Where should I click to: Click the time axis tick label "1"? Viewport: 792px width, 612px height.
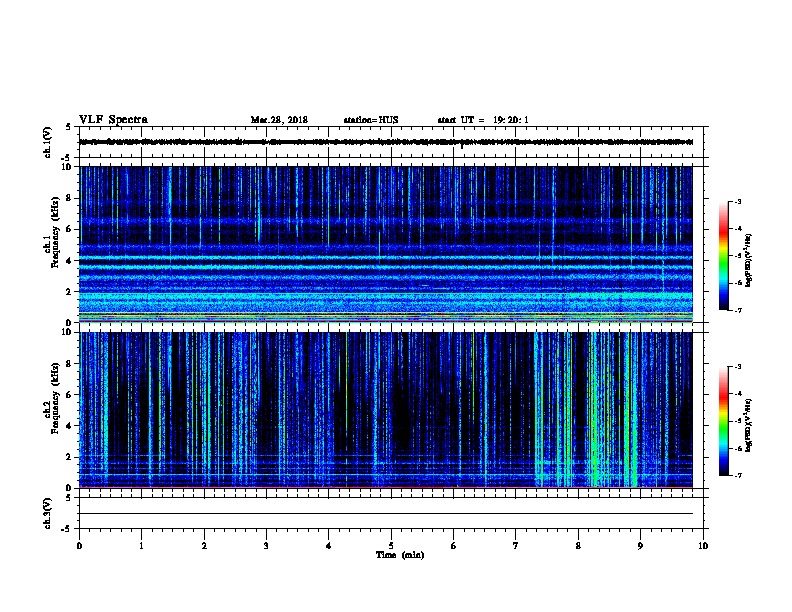pos(141,545)
